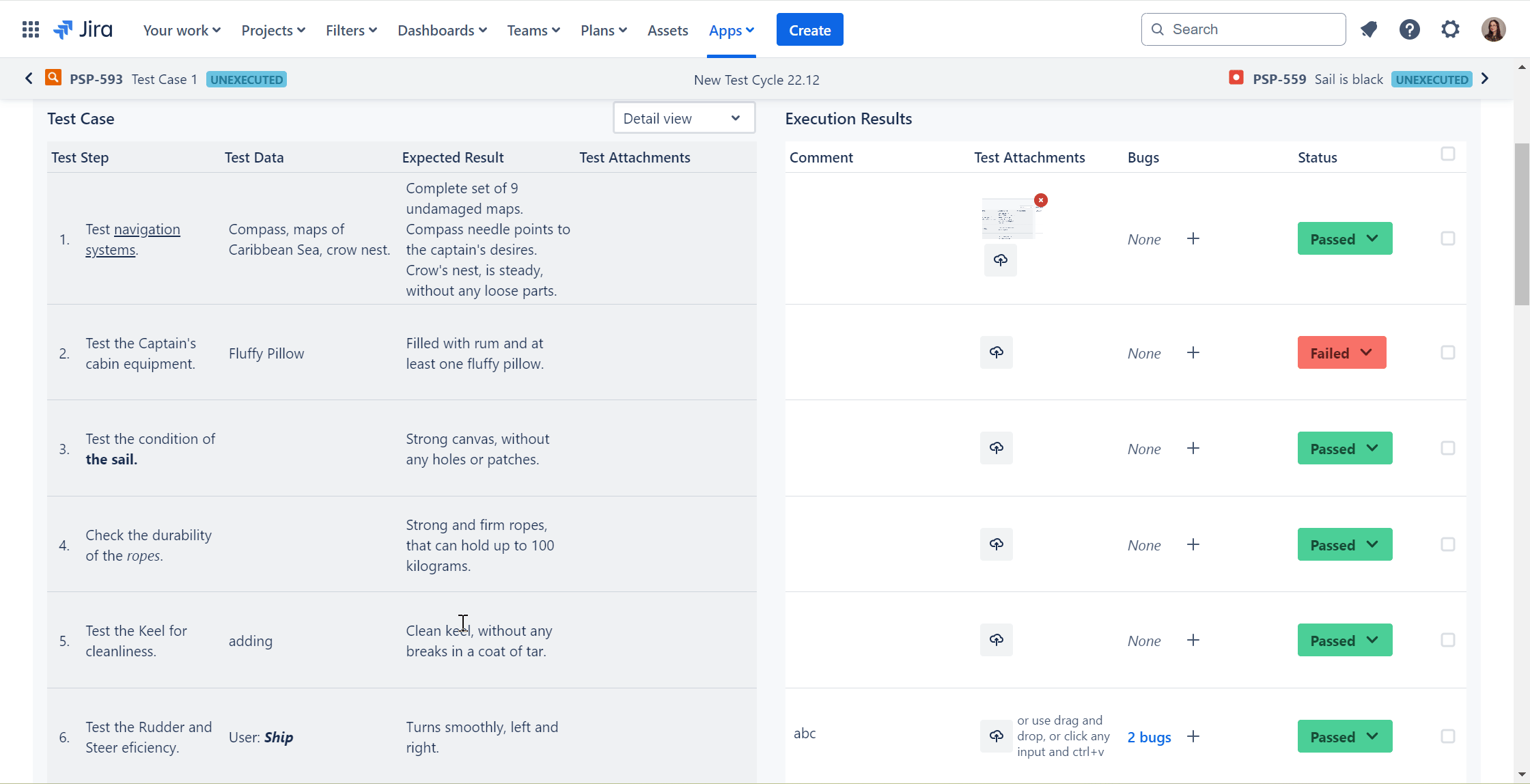Viewport: 1530px width, 784px height.
Task: Open step 3 Passed status dropdown
Action: click(x=1345, y=448)
